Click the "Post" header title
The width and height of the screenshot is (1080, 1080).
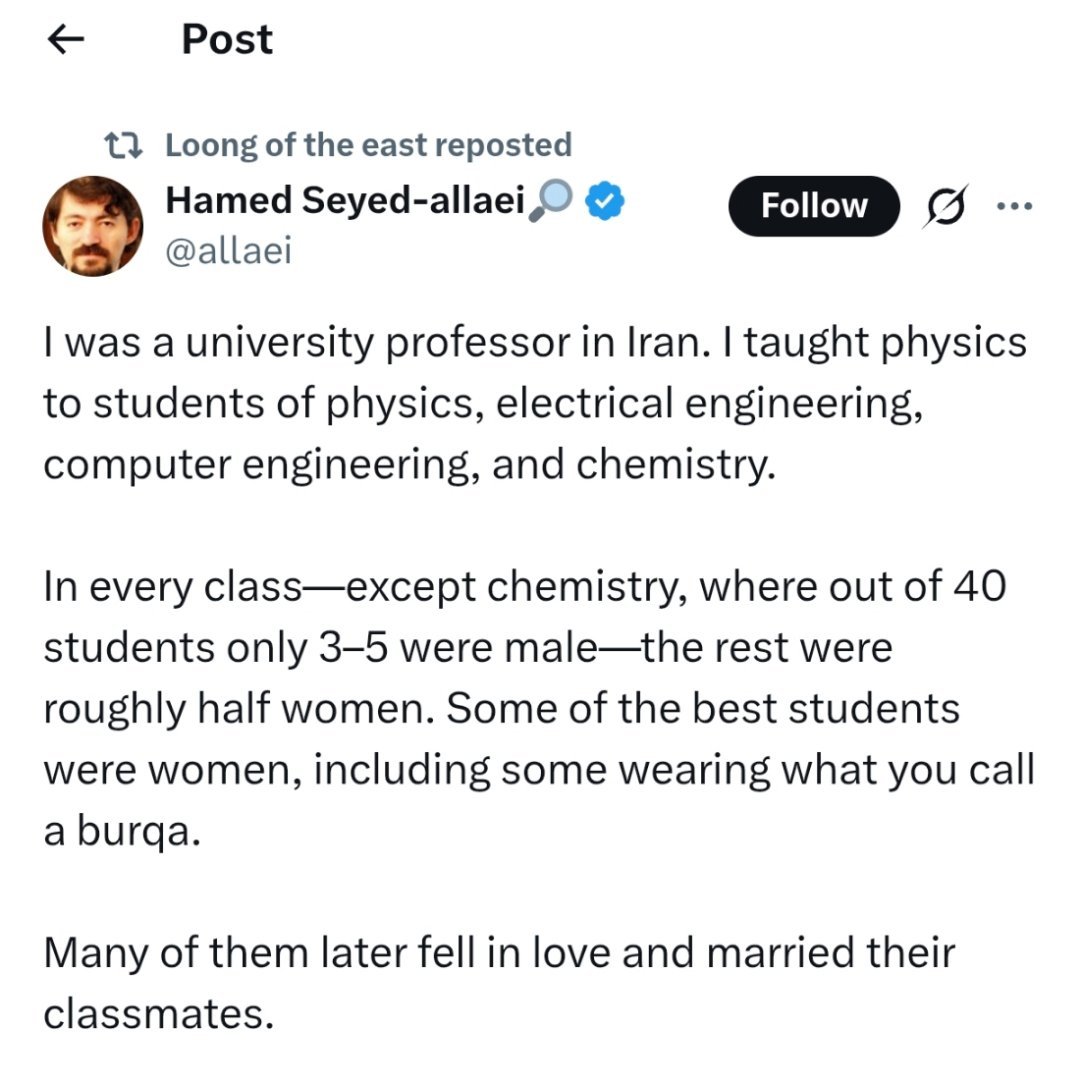pyautogui.click(x=227, y=40)
